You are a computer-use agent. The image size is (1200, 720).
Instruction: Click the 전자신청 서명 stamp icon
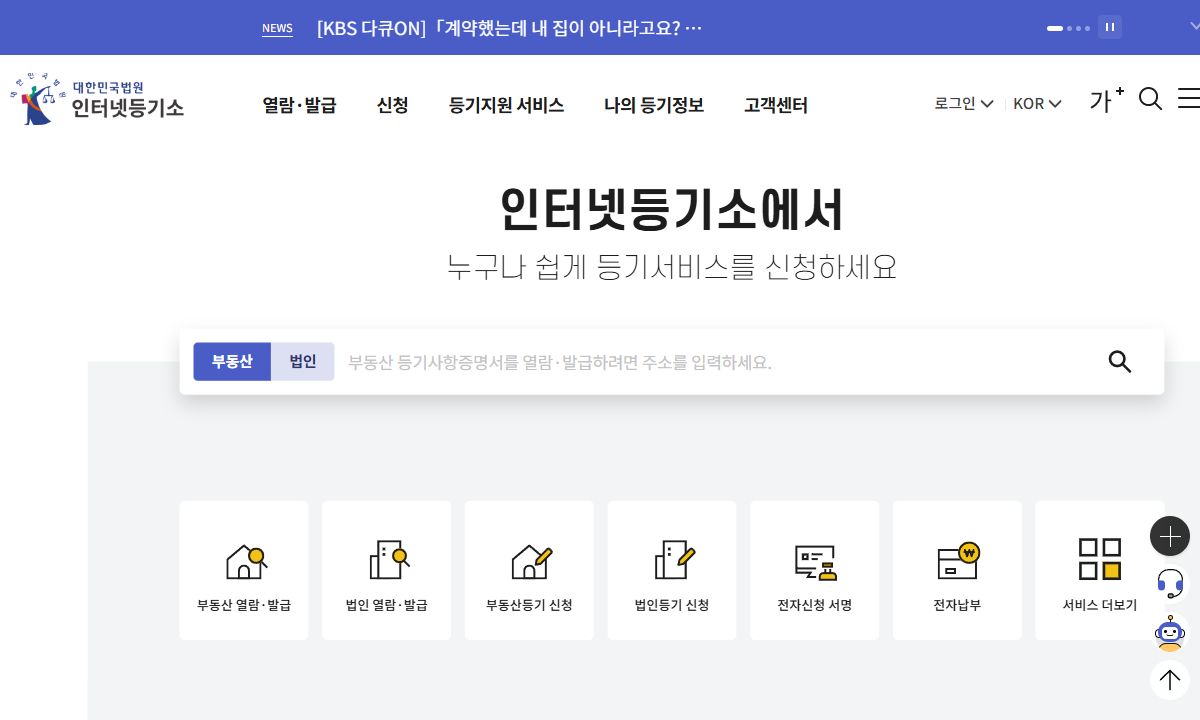(x=815, y=562)
